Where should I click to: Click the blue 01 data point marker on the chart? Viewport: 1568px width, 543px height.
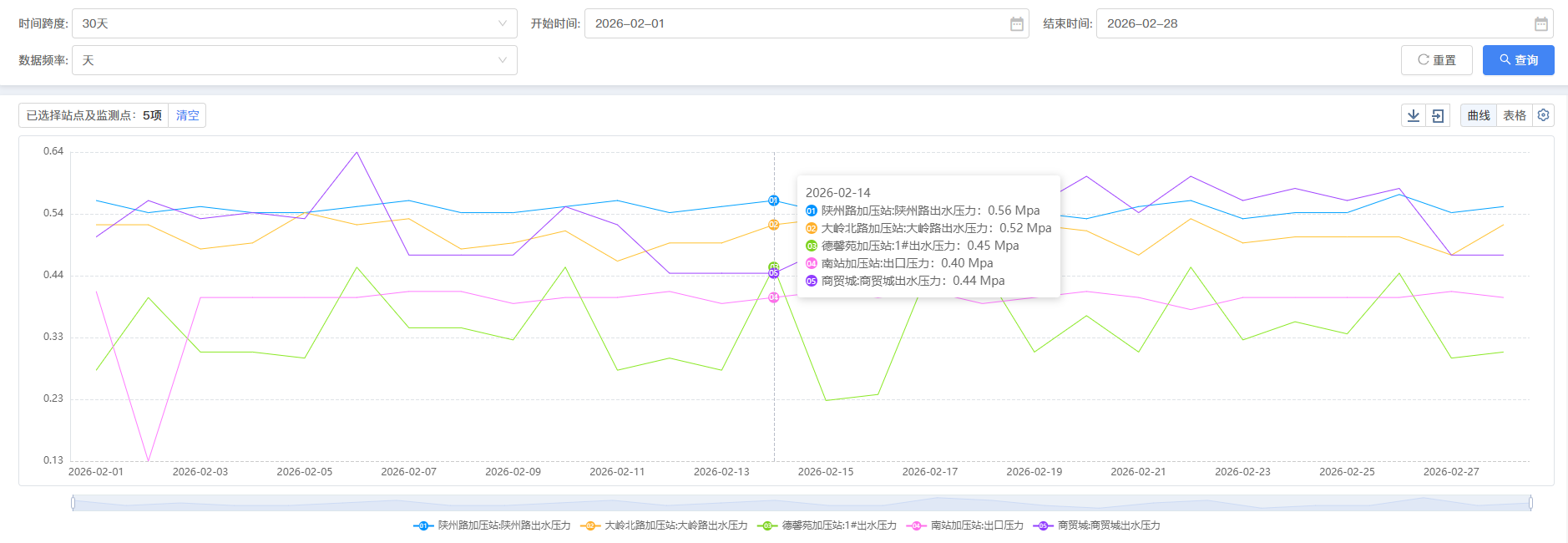773,200
